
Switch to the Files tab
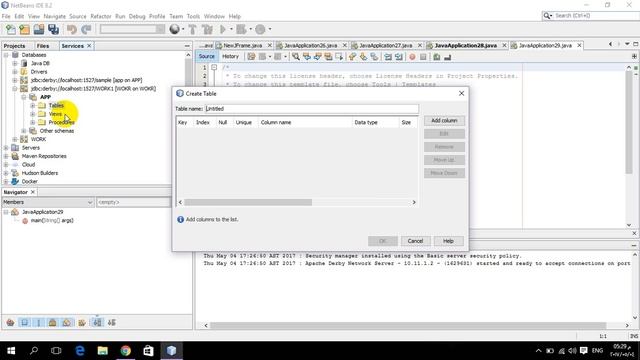pos(43,46)
